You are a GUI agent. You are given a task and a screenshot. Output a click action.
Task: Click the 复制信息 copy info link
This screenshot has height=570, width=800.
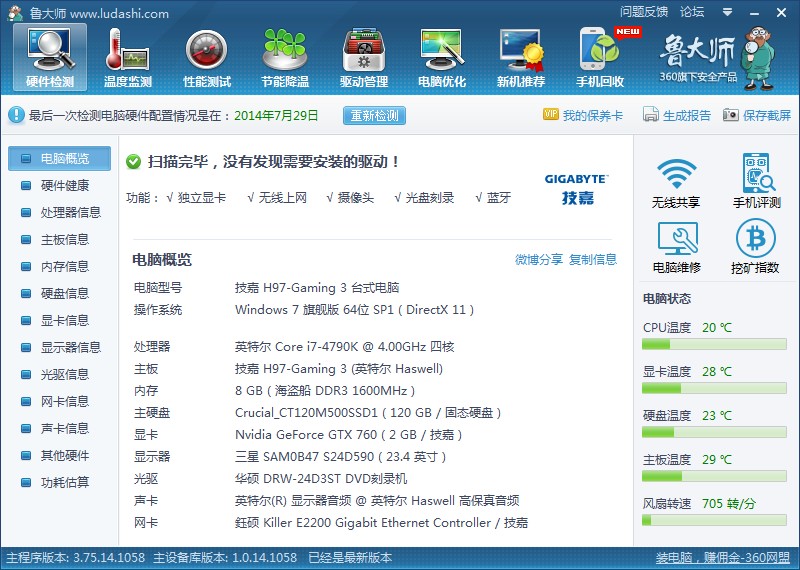pyautogui.click(x=593, y=259)
